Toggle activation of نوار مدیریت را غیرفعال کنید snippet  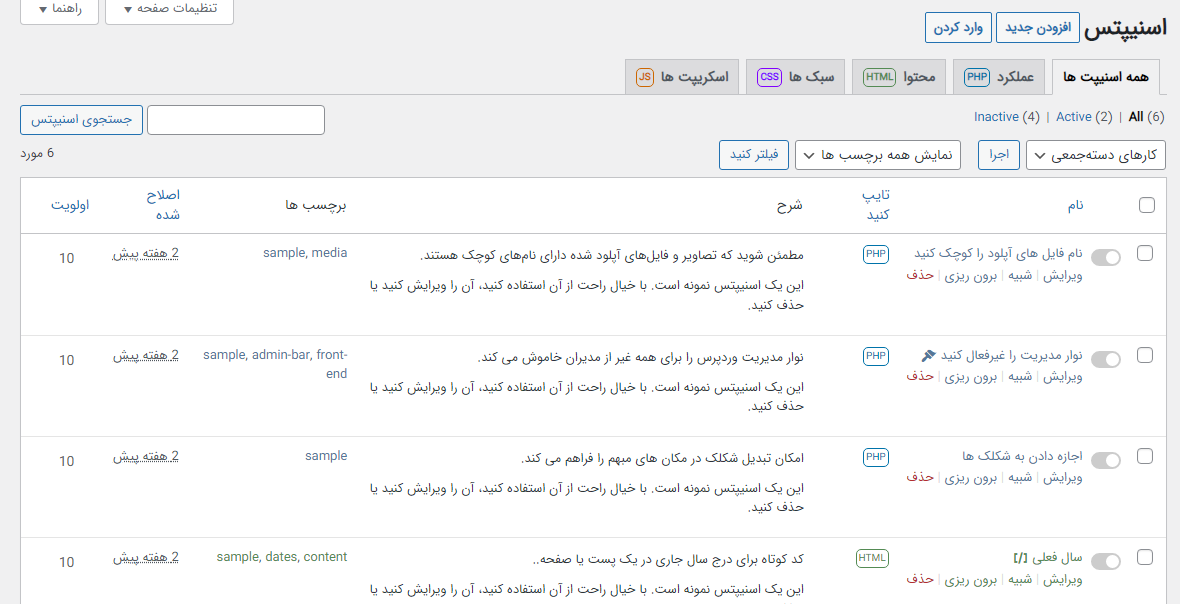[x=1105, y=360]
